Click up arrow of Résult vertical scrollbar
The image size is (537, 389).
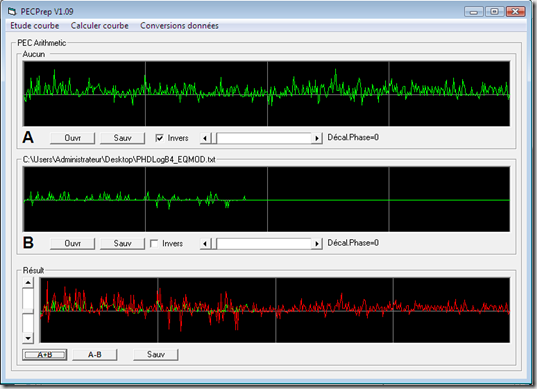(28, 283)
